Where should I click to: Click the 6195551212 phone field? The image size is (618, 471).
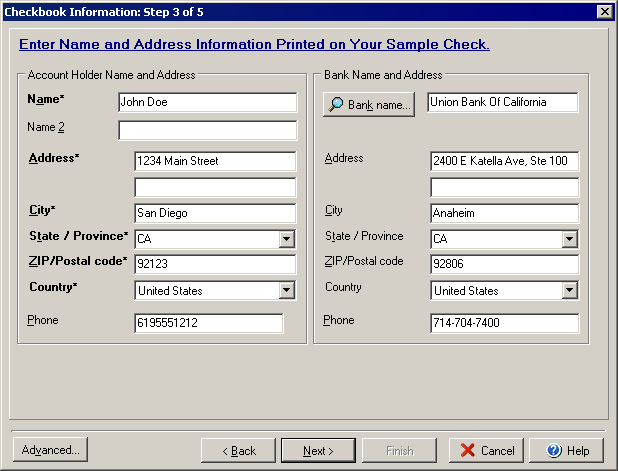pyautogui.click(x=208, y=323)
